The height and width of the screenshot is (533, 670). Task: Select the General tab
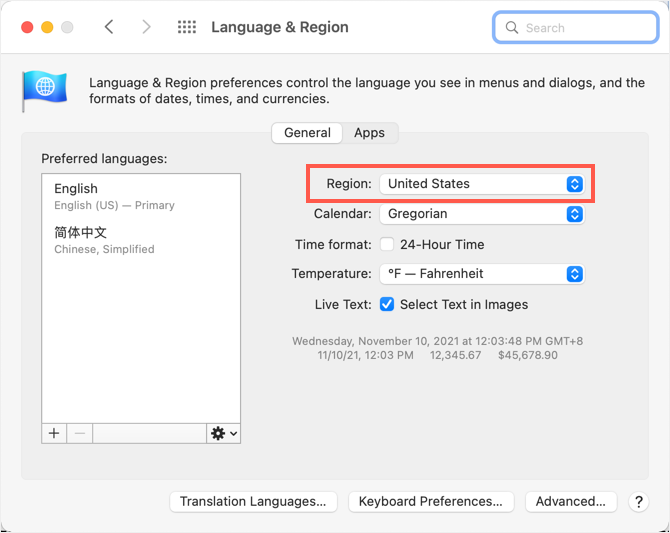pos(307,133)
